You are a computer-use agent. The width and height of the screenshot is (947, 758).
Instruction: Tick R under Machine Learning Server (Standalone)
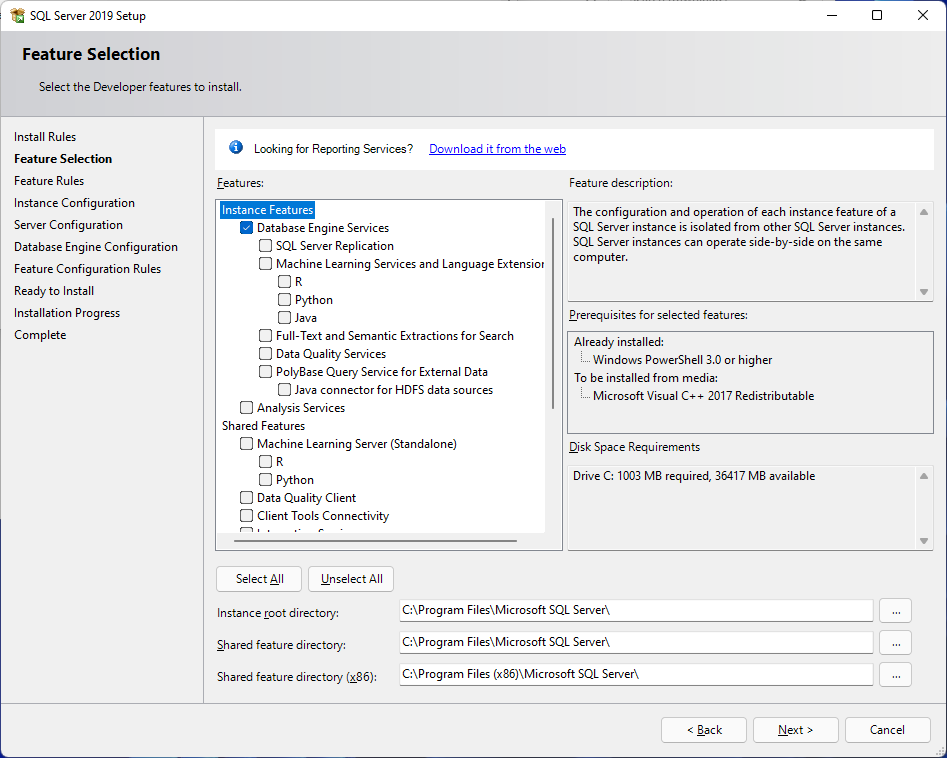click(265, 461)
